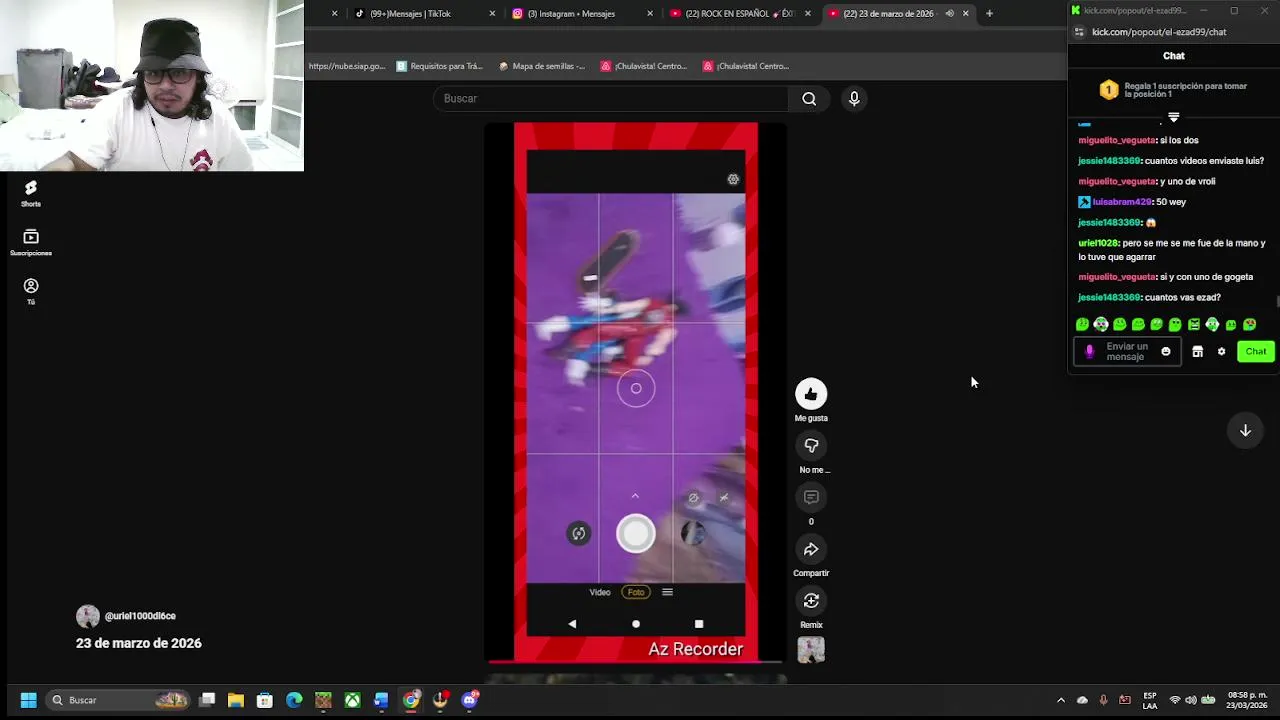
Task: Open the Xbox app from taskbar
Action: pyautogui.click(x=352, y=700)
